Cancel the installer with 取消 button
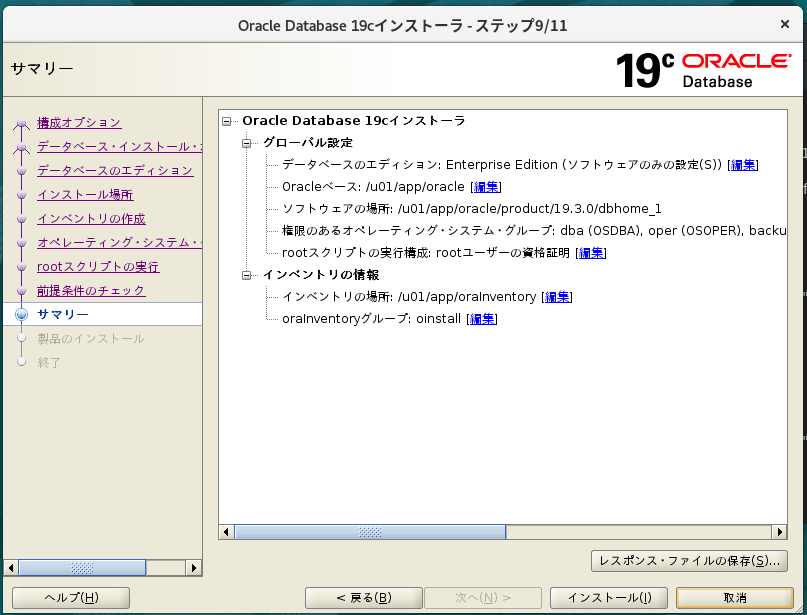 point(735,598)
